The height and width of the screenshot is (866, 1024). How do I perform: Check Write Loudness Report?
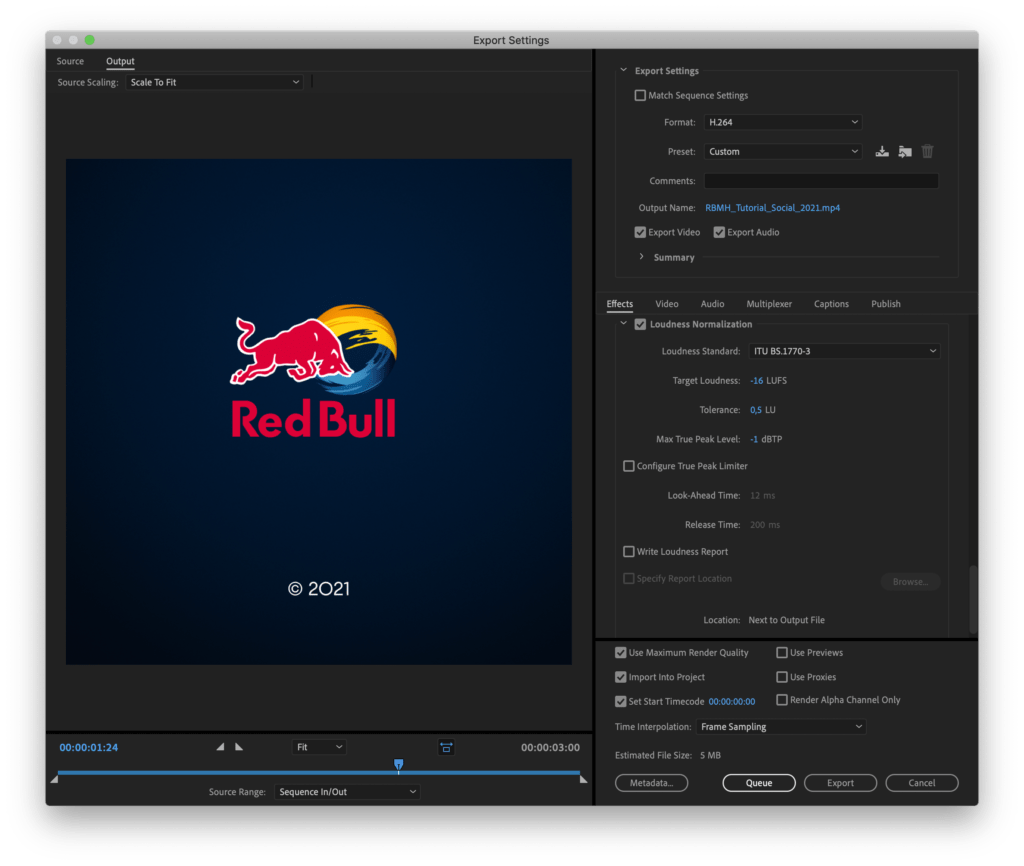click(628, 551)
